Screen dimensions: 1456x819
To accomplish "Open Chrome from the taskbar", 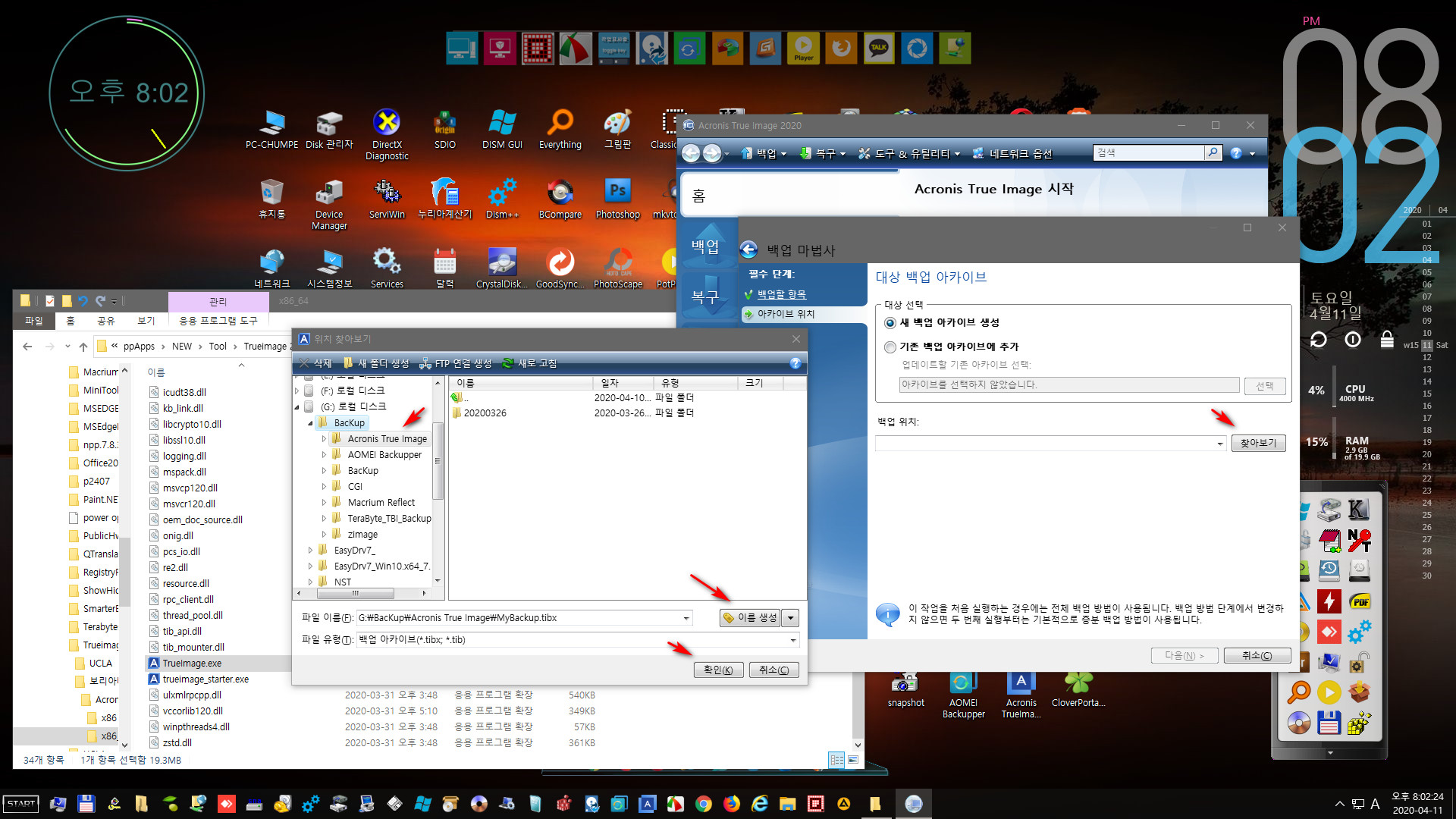I will [704, 804].
